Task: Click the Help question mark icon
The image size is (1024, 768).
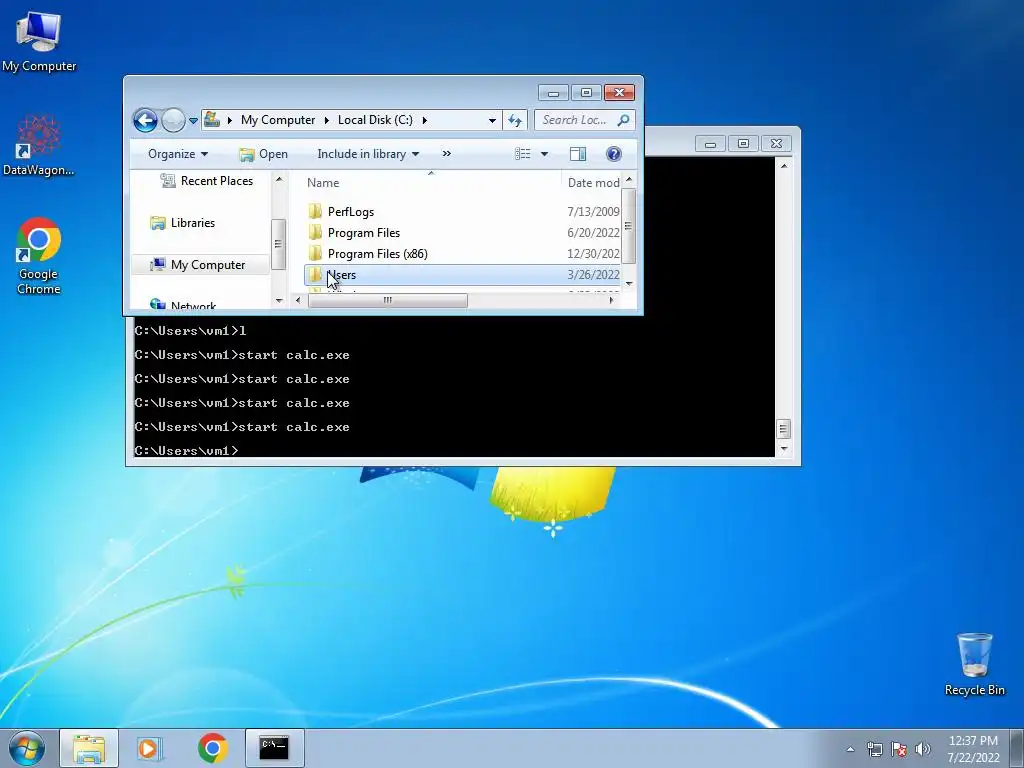Action: [x=613, y=154]
